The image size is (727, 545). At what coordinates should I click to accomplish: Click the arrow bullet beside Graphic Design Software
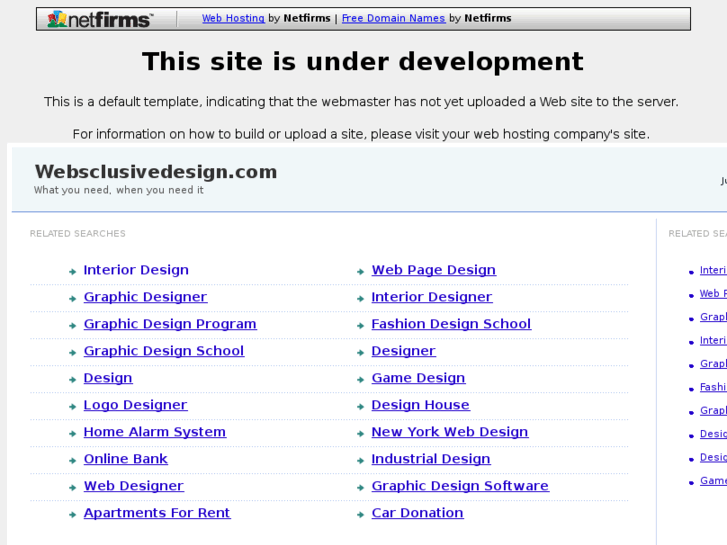tap(361, 487)
